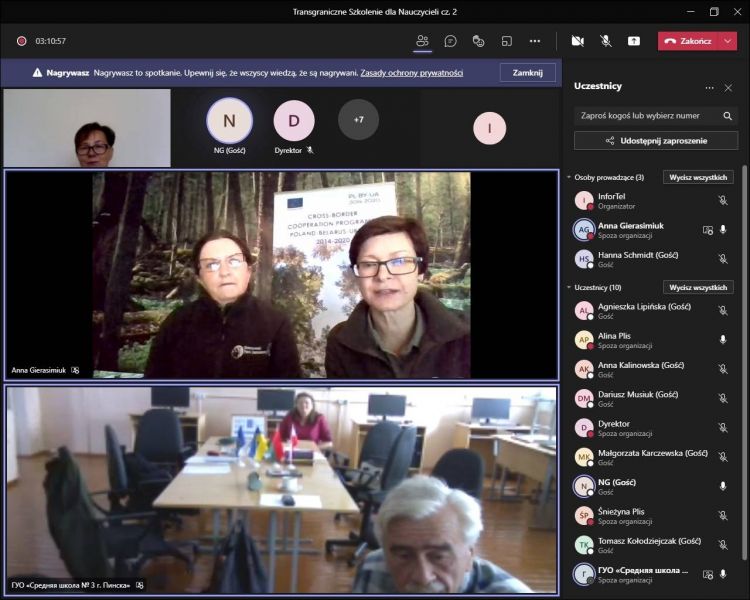Click the muted mic icon beside Hanna Schmidt
The width and height of the screenshot is (750, 600).
723,258
